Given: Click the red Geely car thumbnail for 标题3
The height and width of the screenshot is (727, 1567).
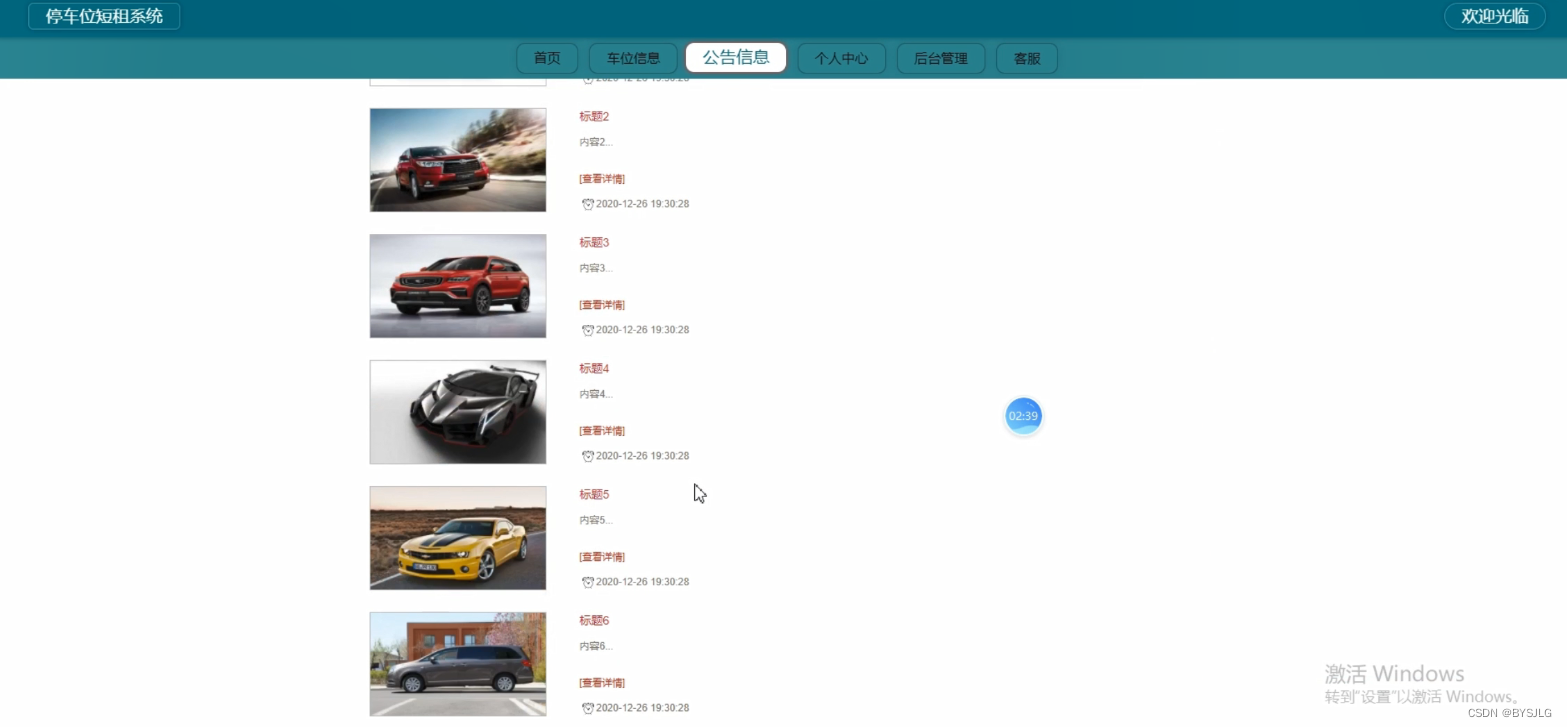Looking at the screenshot, I should pos(458,286).
